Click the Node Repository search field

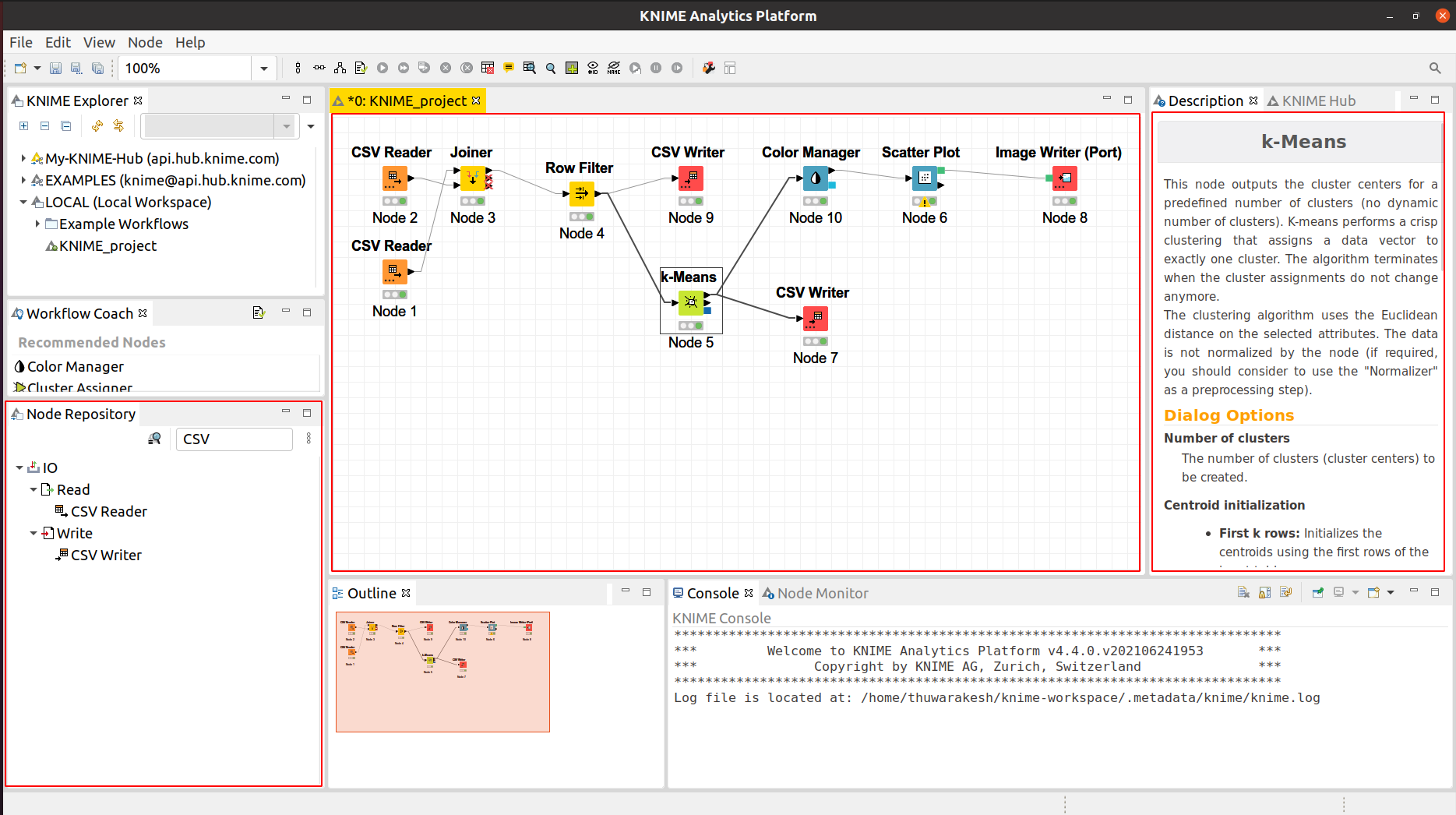tap(234, 439)
